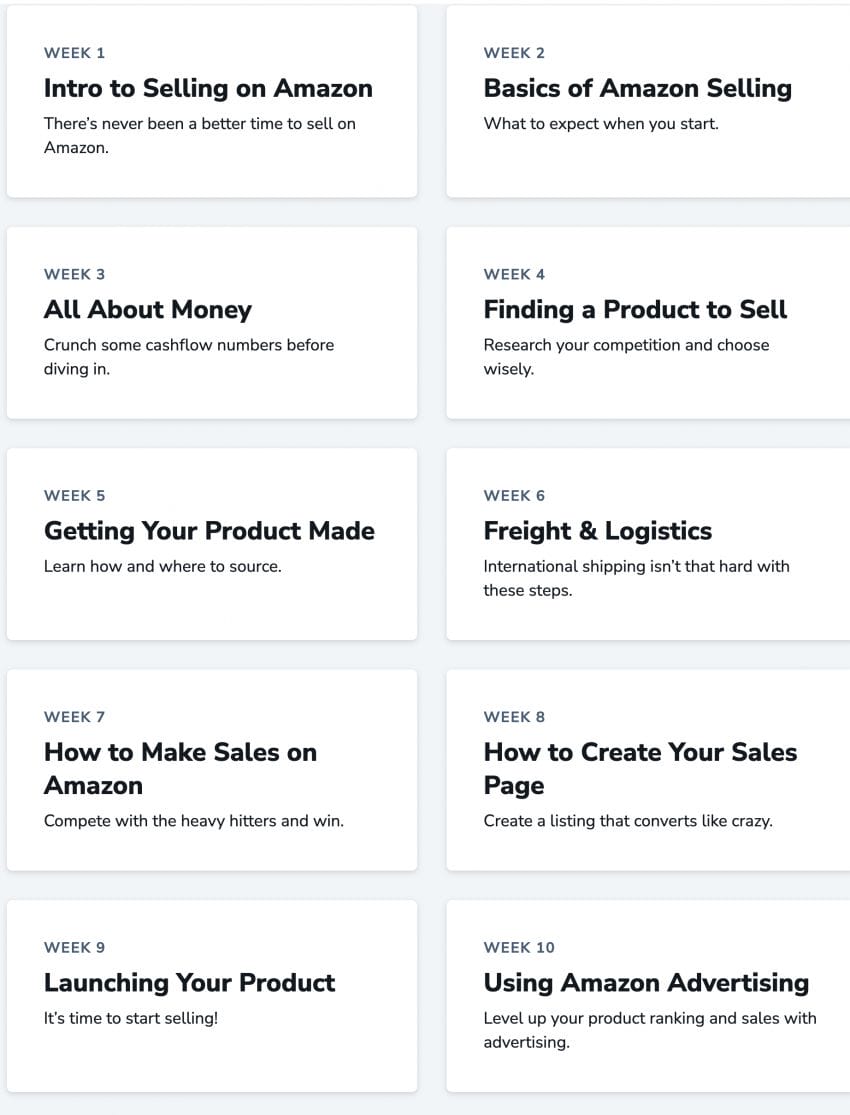Click the WEEK 1 label
The image size is (850, 1115).
pyautogui.click(x=74, y=53)
